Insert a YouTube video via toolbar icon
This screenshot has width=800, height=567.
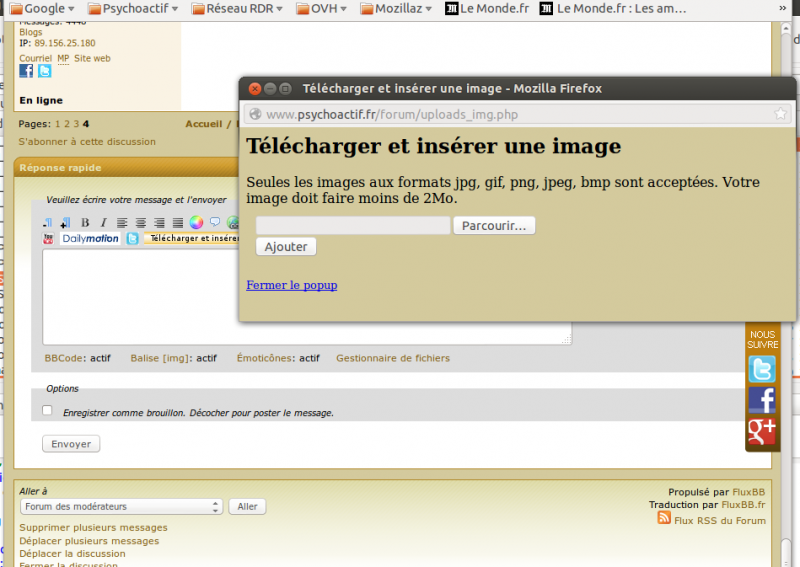(49, 239)
